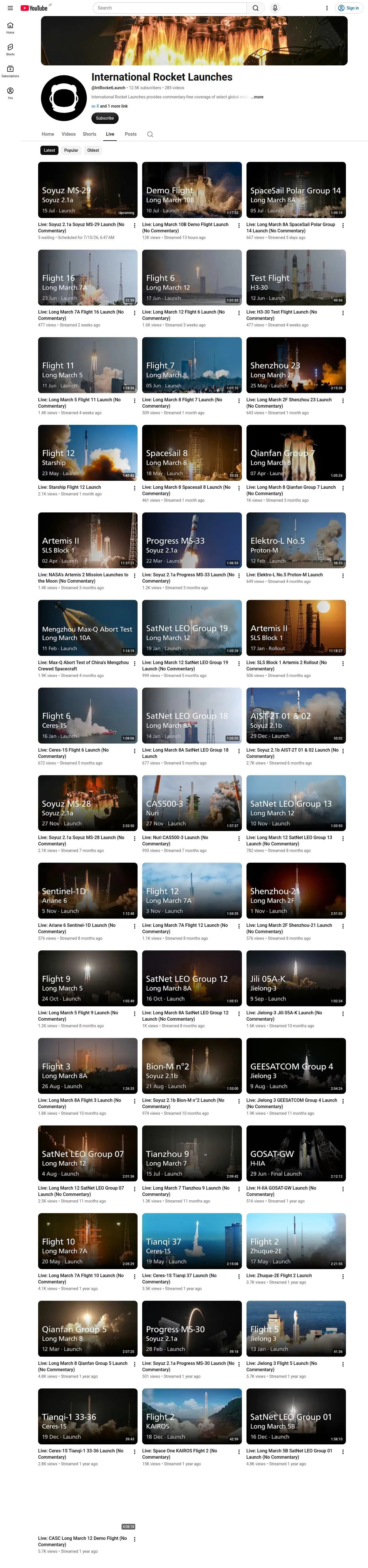Click the channel's astronaut helmet avatar
The width and height of the screenshot is (368, 1568).
click(x=63, y=98)
